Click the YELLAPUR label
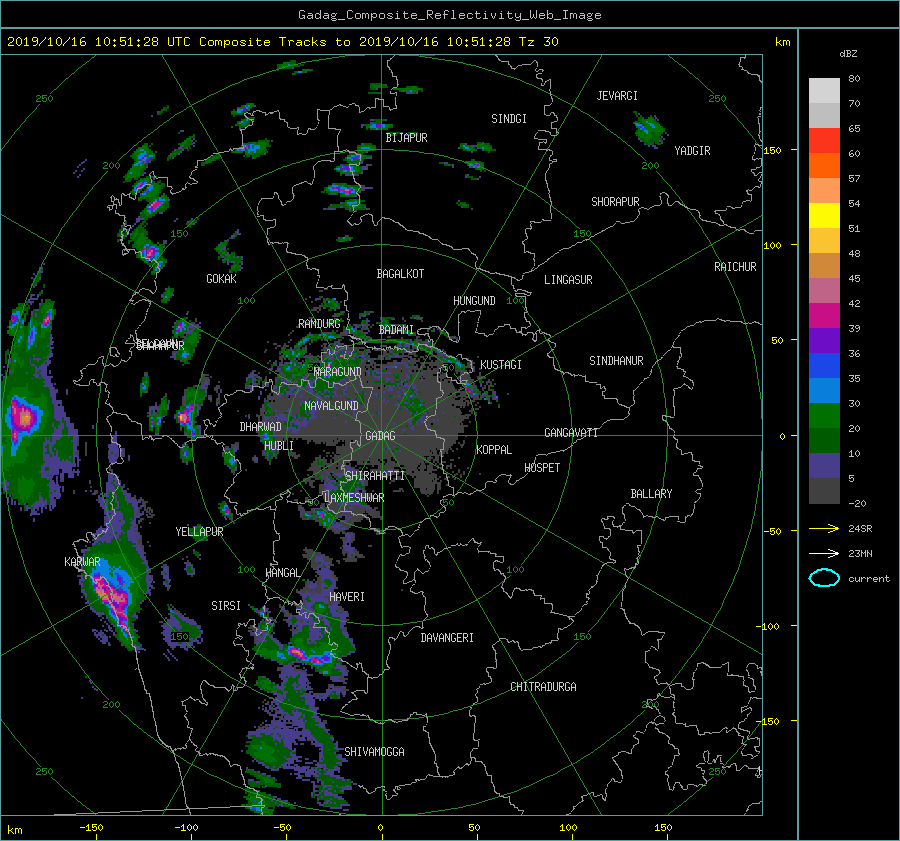Screen dimensions: 900x841 pos(199,532)
